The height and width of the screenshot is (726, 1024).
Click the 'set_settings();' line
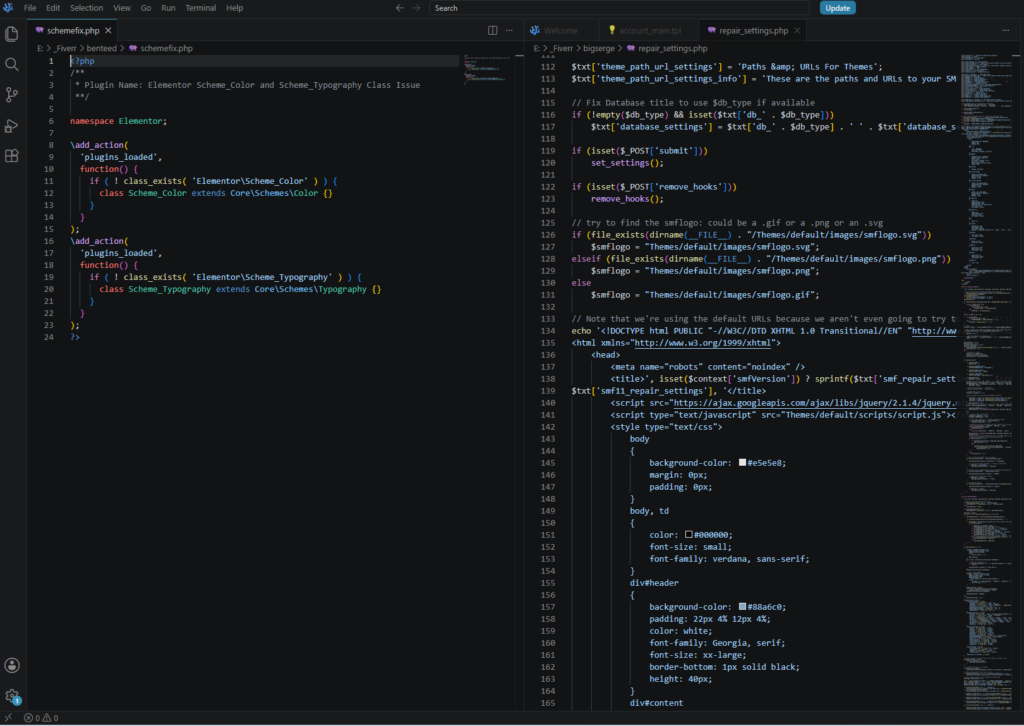tap(627, 163)
